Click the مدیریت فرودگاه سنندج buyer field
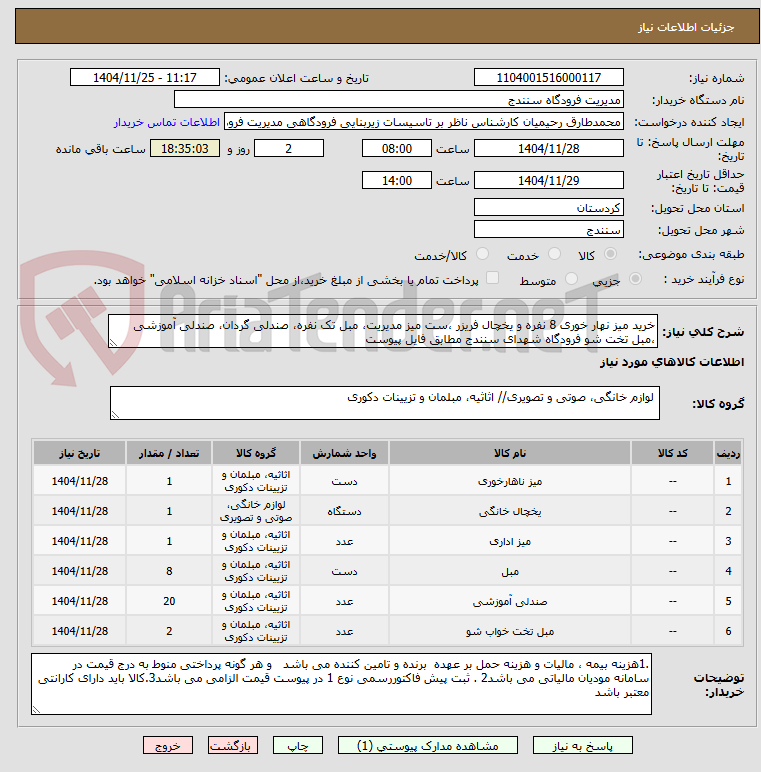 point(399,99)
